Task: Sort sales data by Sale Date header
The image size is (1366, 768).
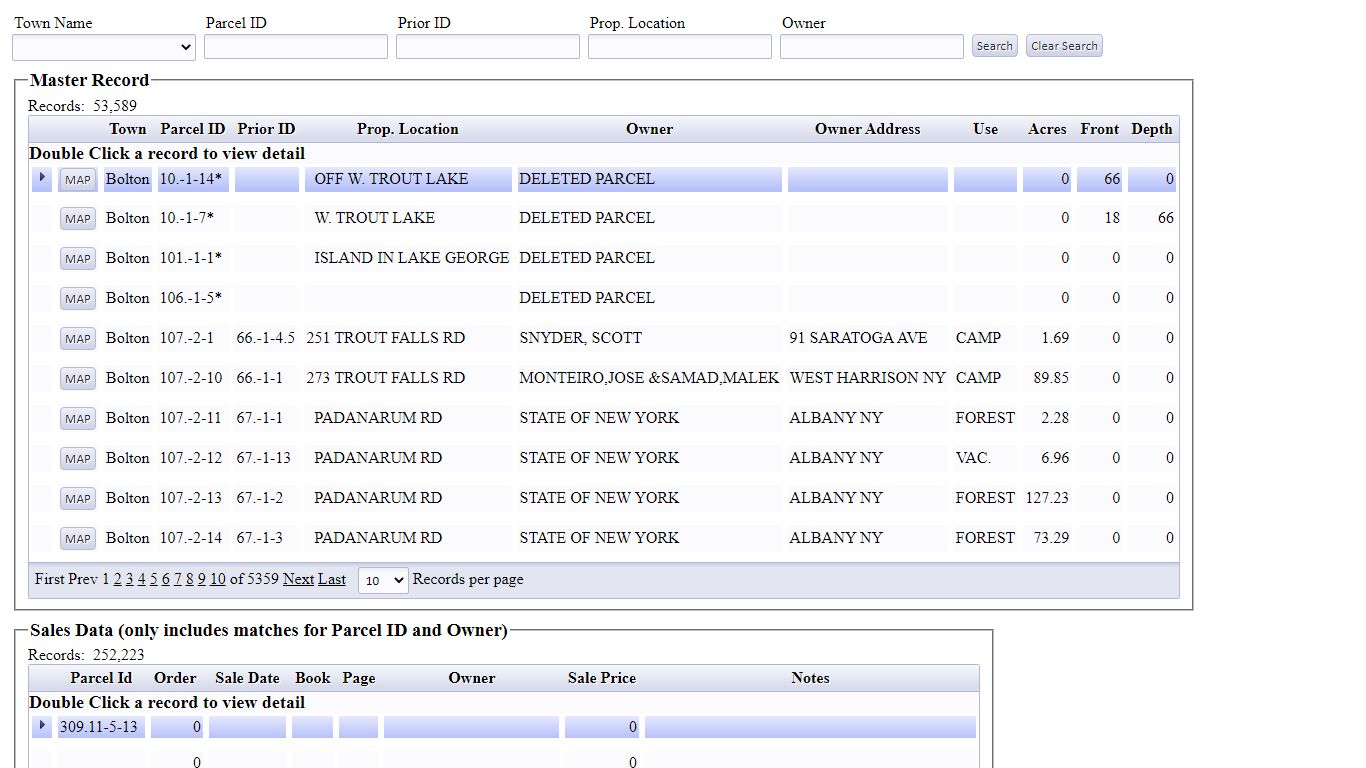Action: pyautogui.click(x=247, y=678)
